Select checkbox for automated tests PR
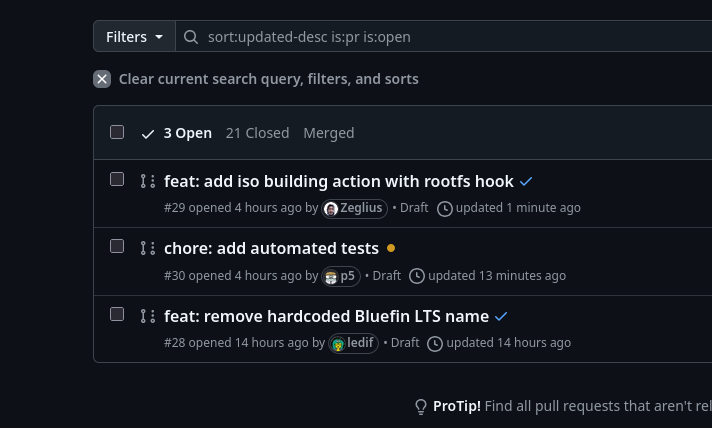The image size is (712, 428). pos(117,246)
